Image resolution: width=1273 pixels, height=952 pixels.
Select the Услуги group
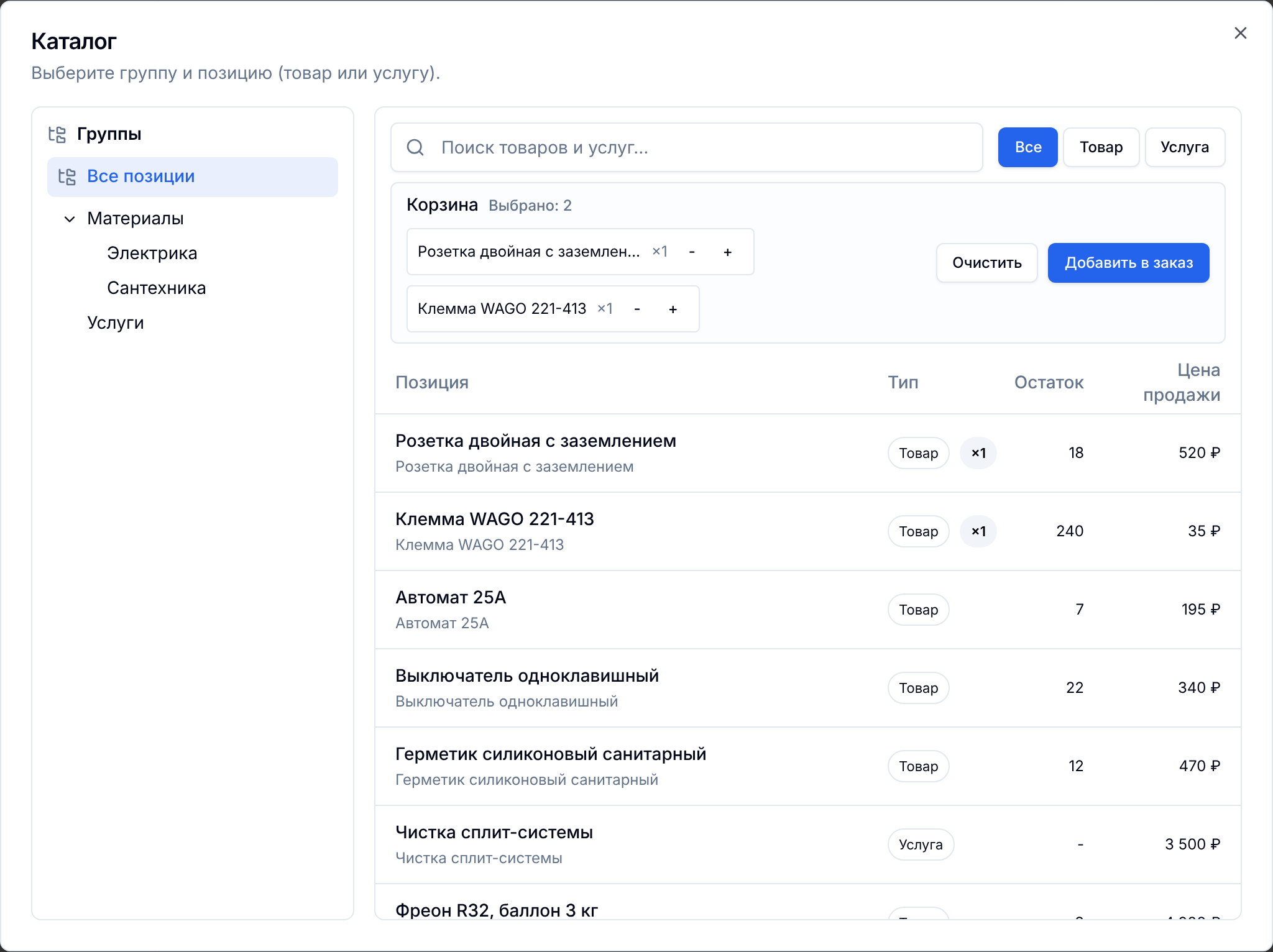tap(116, 323)
